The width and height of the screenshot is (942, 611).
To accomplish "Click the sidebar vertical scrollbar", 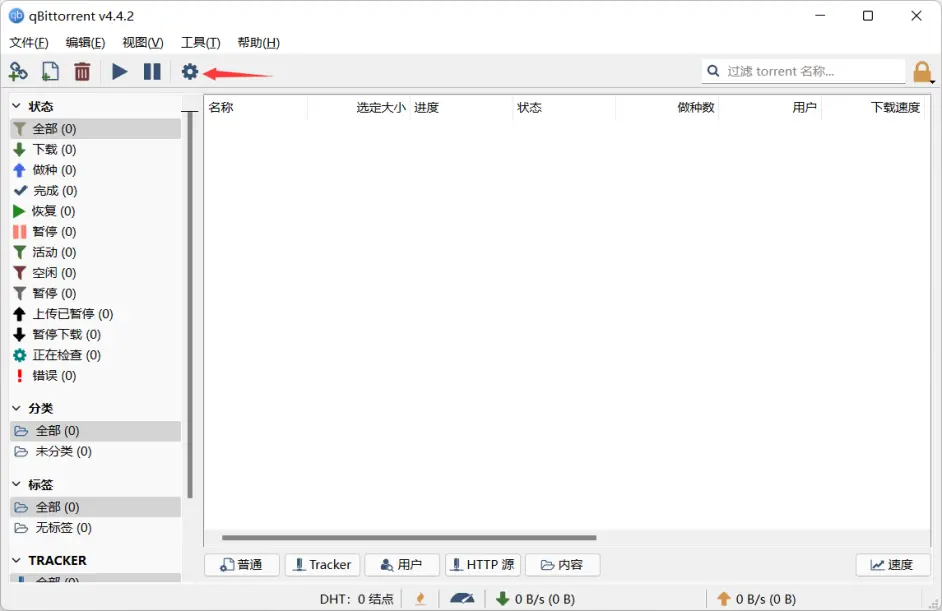I will pos(190,305).
